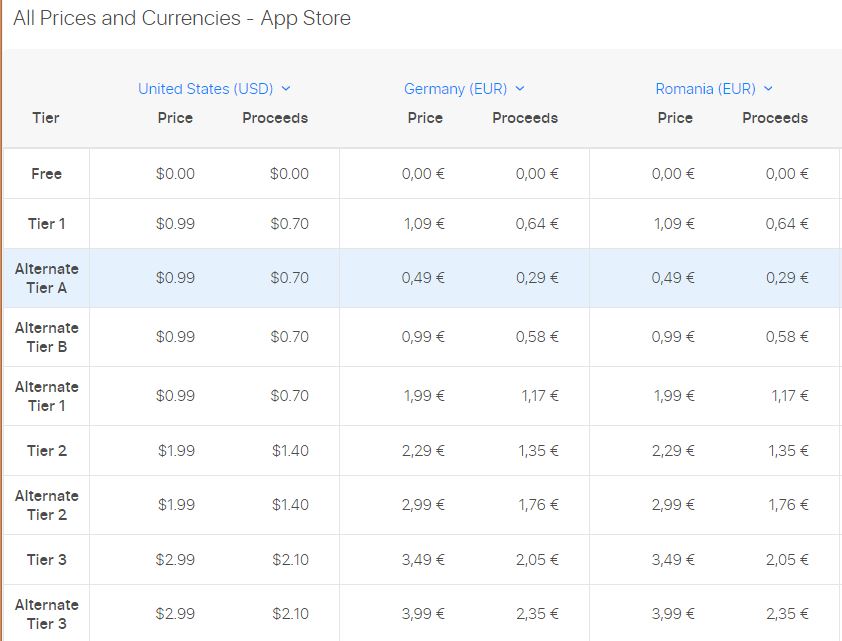Select the Alternate Tier 2 row label
This screenshot has width=842, height=641.
[47, 505]
